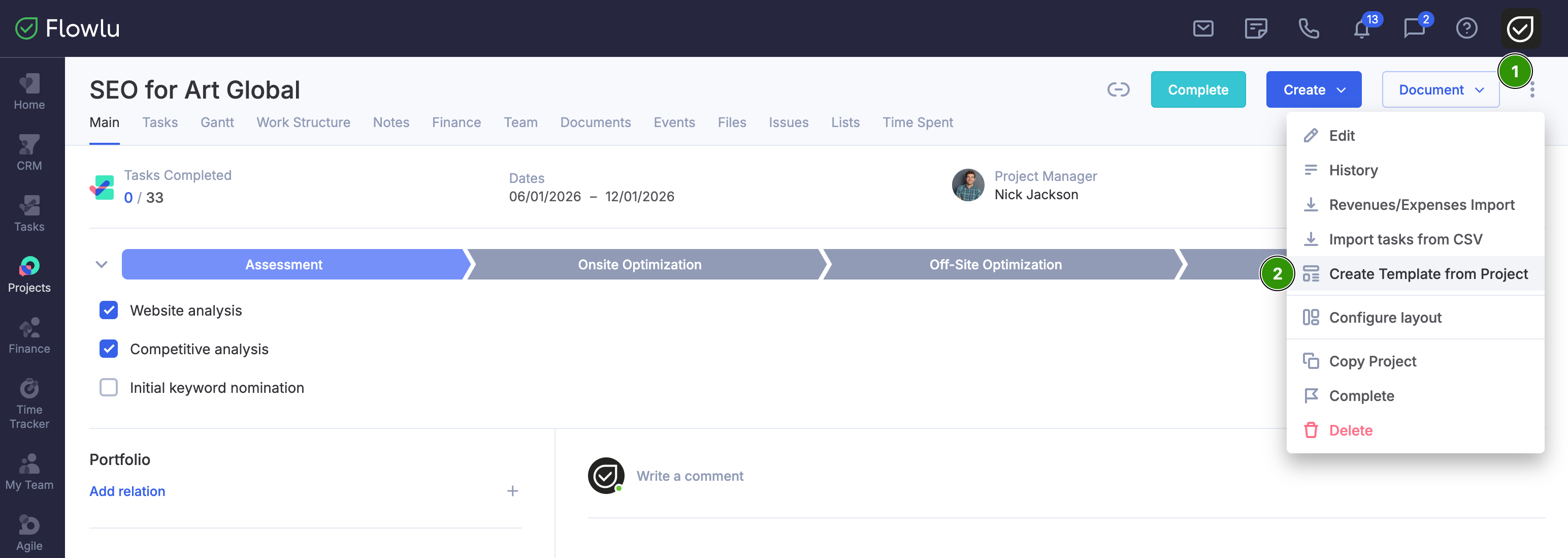Viewport: 1568px width, 558px height.
Task: Select the Assessment stage
Action: click(297, 264)
